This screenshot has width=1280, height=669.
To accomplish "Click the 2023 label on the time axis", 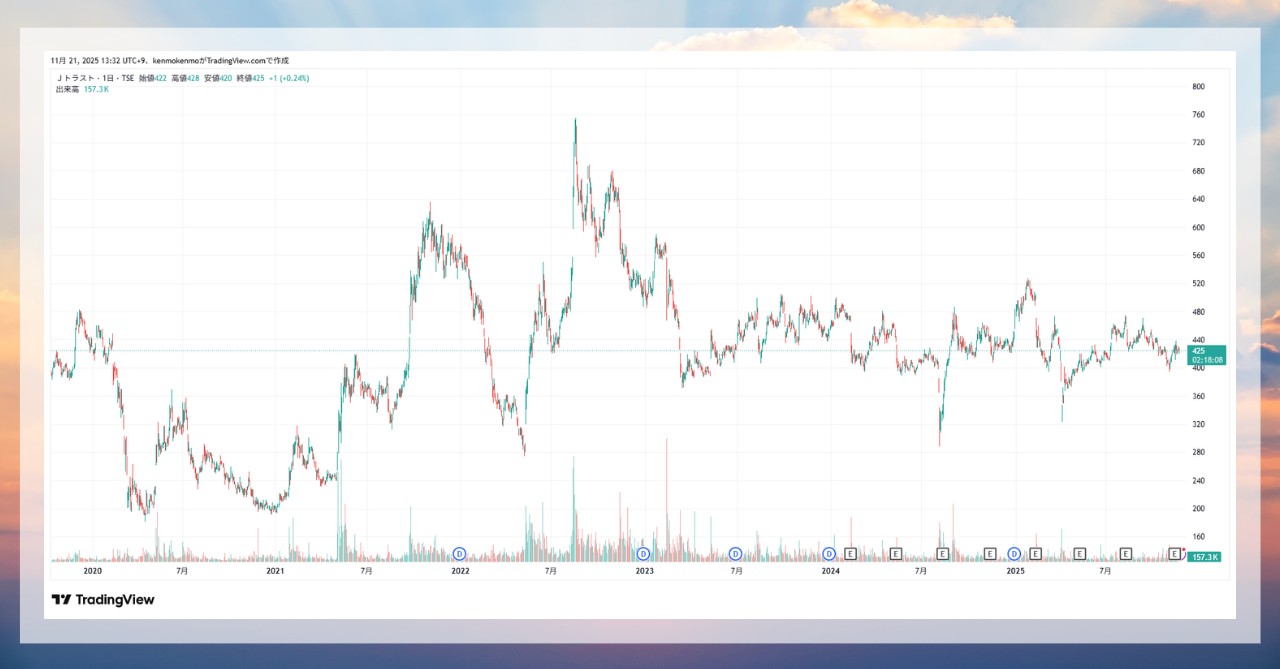I will 645,571.
